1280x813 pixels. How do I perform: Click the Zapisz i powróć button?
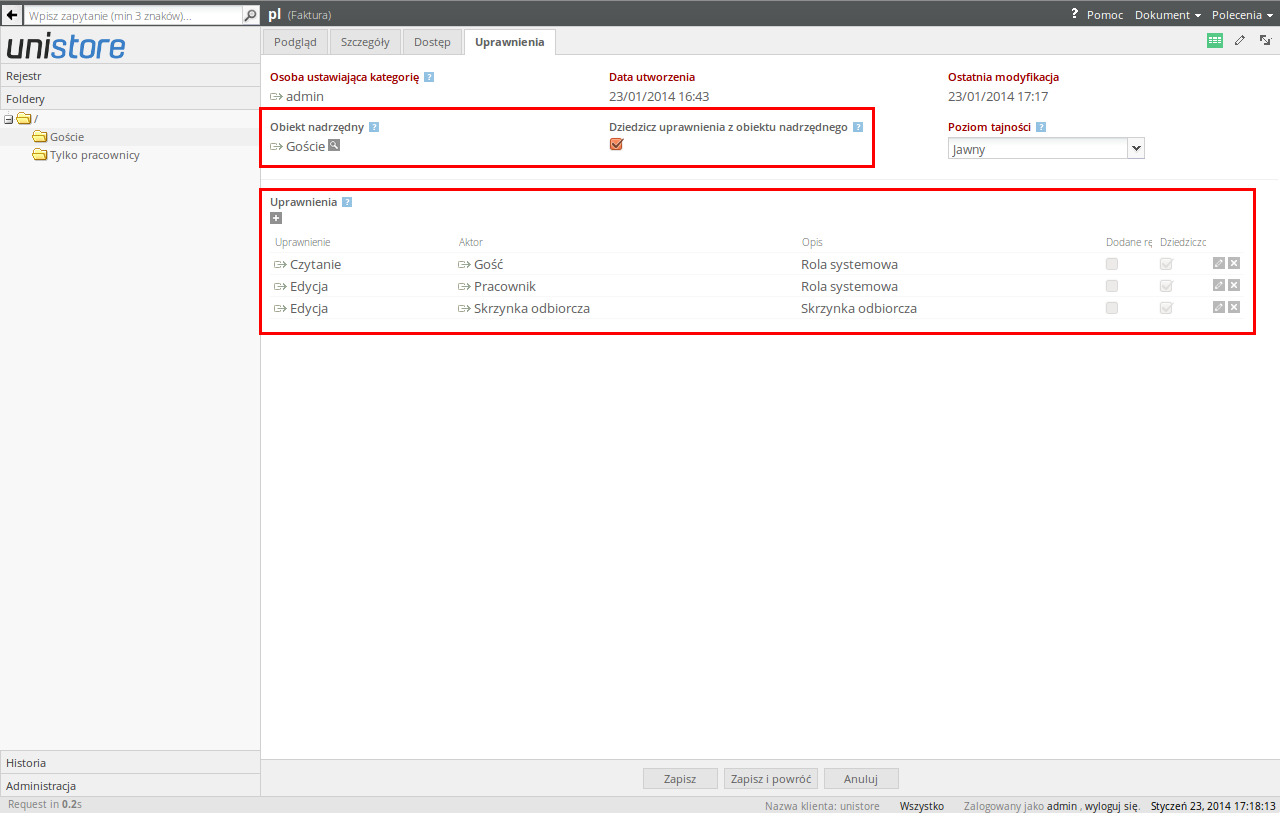(x=771, y=779)
